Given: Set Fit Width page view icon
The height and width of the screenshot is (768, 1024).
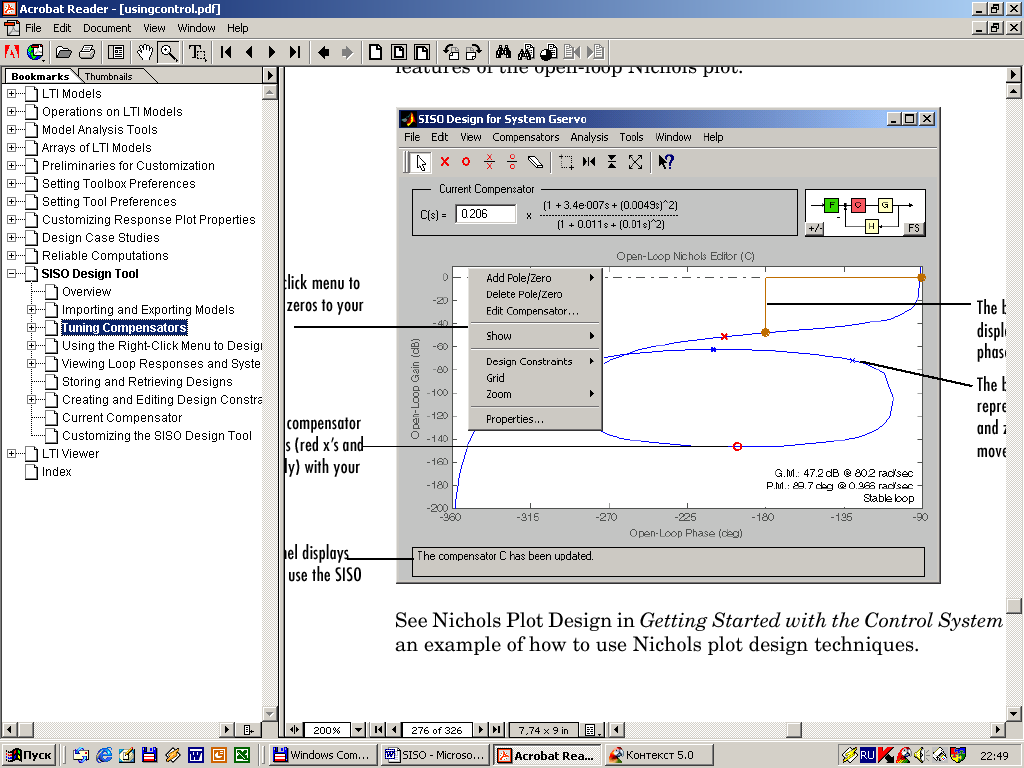Looking at the screenshot, I should 423,52.
